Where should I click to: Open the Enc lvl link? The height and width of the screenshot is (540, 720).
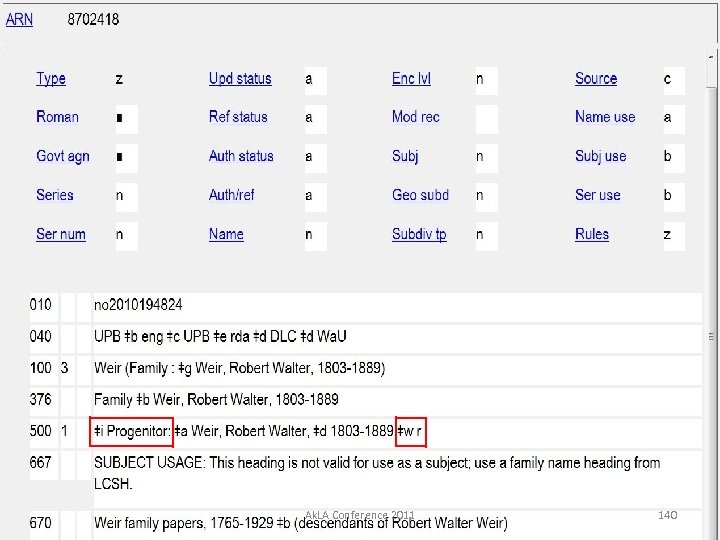(x=411, y=79)
